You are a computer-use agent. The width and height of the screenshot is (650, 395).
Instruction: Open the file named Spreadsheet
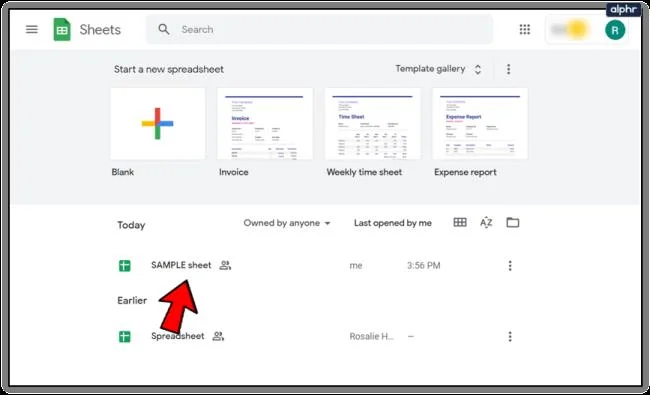click(x=177, y=336)
